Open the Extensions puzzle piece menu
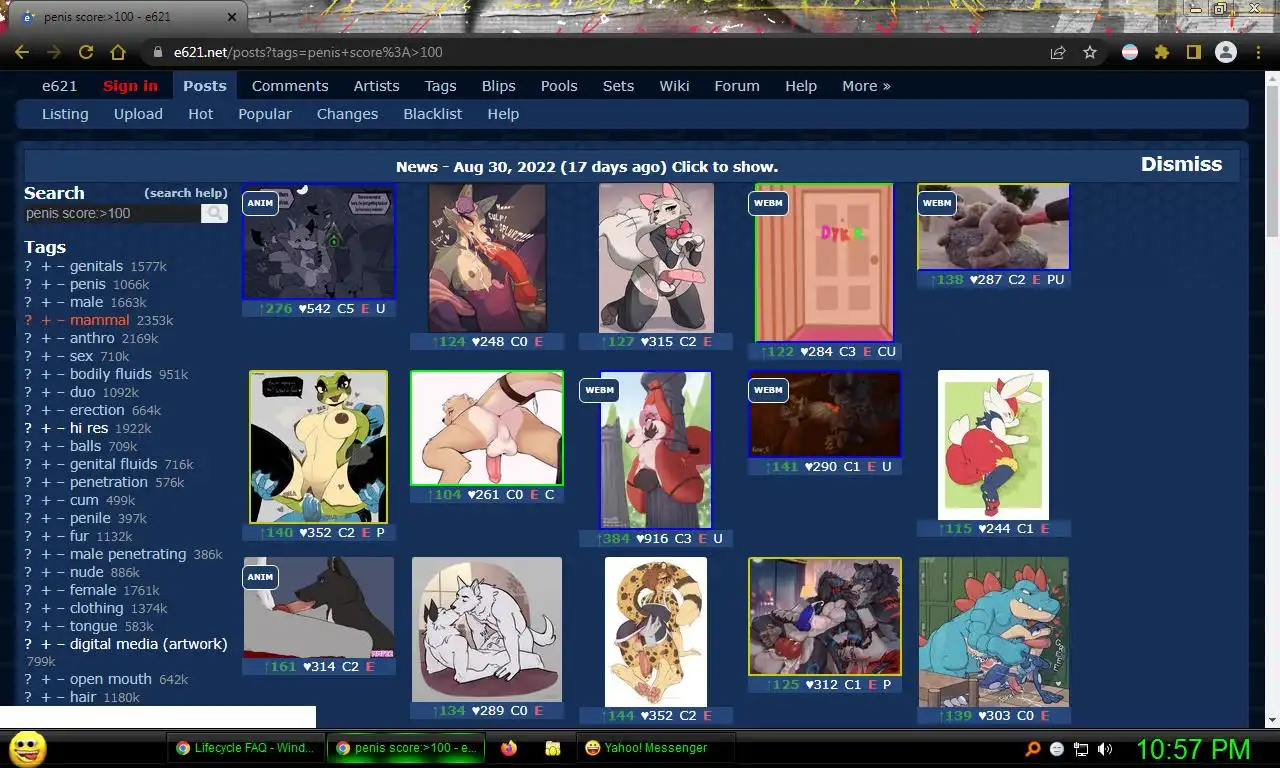Screen dimensions: 1280x768 tap(1162, 52)
